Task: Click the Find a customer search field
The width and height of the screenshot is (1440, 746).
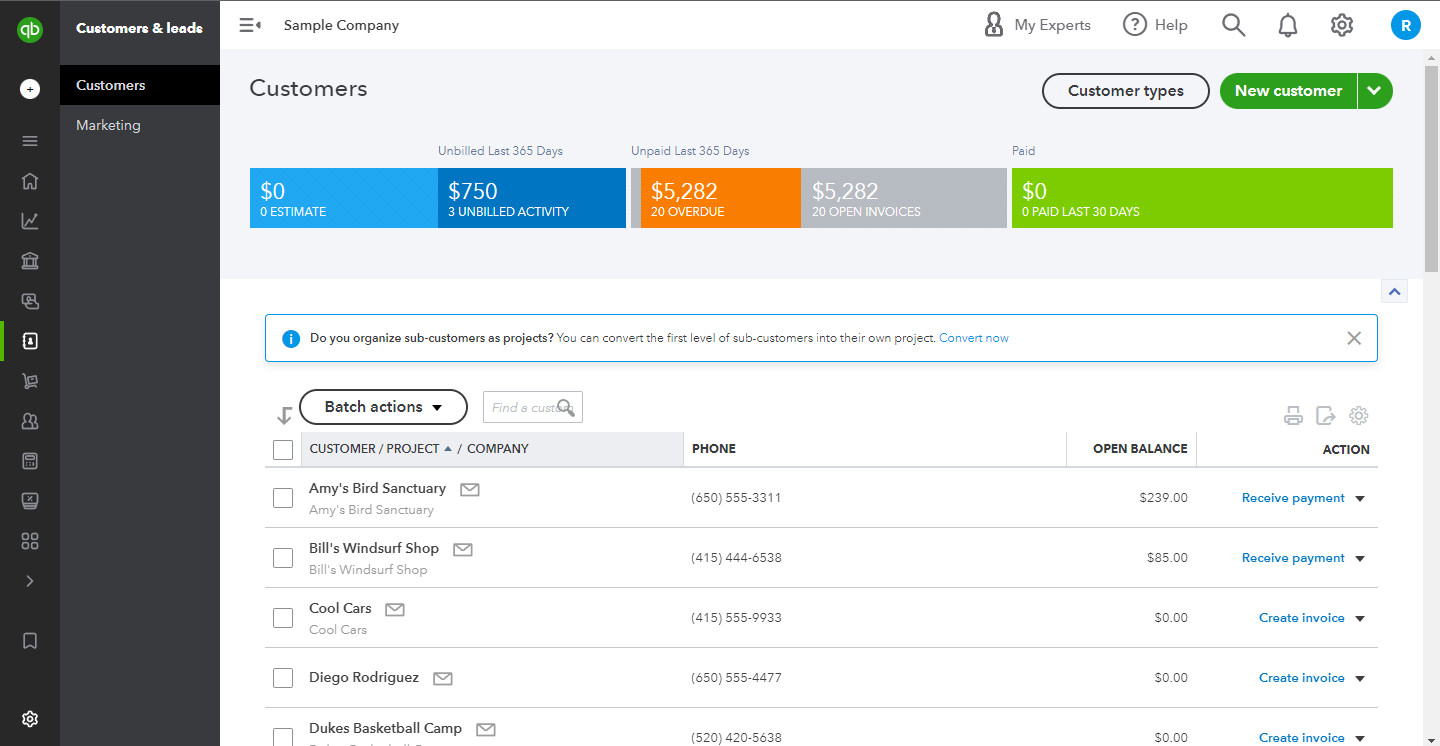Action: tap(533, 407)
